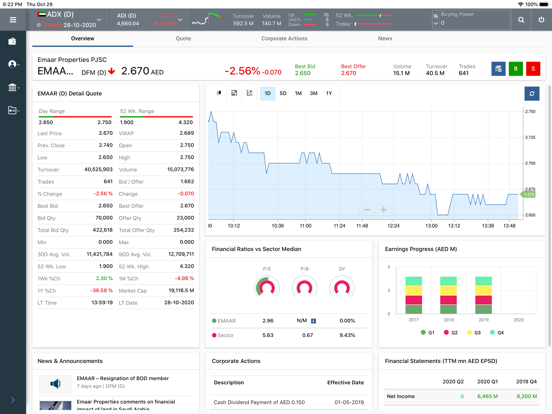Click the chart fullscreen expand icon
552x414 pixels.
250,93
